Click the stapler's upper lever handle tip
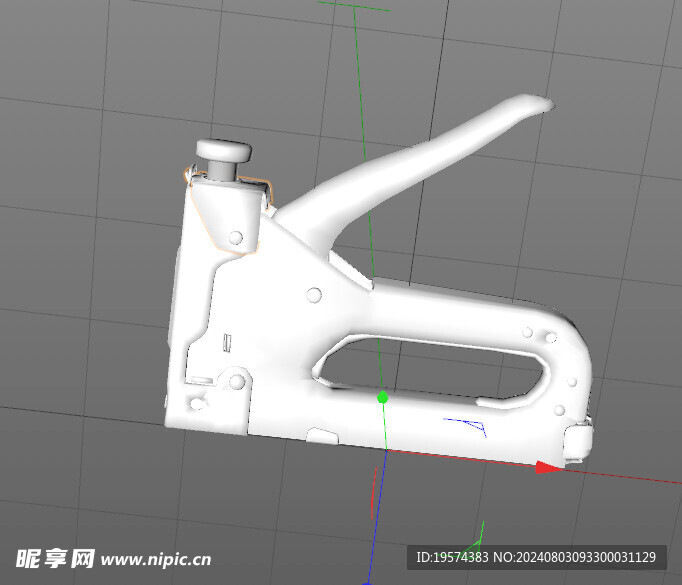 click(530, 104)
